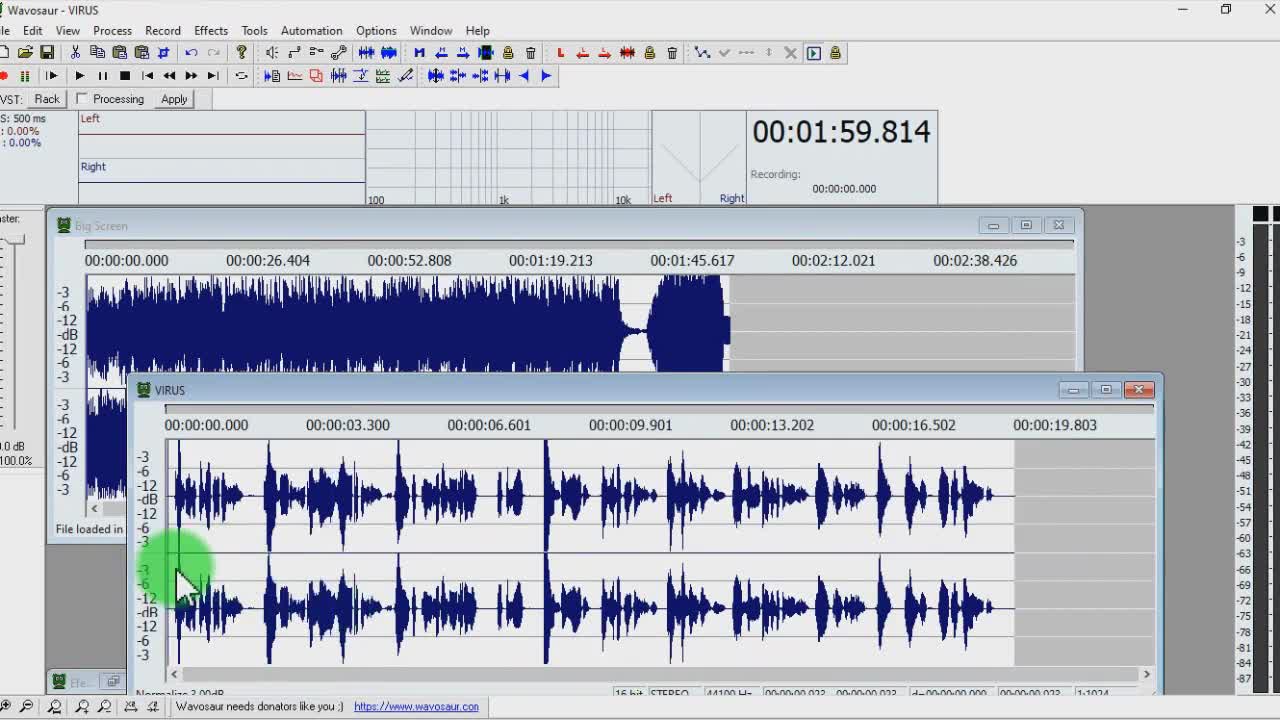Open the VST Rack
The image size is (1280, 720).
click(47, 99)
